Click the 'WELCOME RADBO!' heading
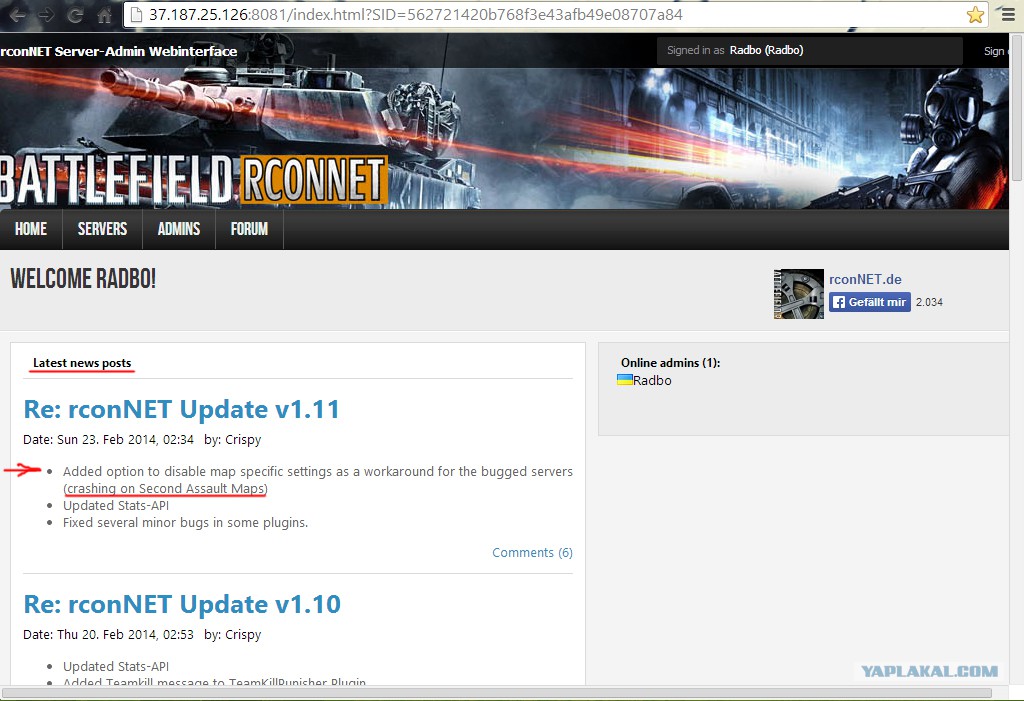The width and height of the screenshot is (1024, 701). pyautogui.click(x=83, y=279)
